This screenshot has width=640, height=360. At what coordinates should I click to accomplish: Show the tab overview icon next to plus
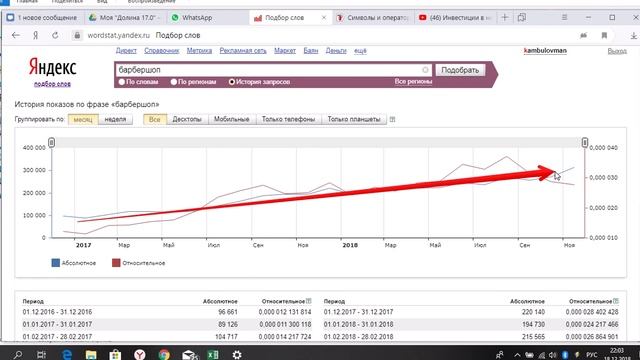click(x=522, y=18)
